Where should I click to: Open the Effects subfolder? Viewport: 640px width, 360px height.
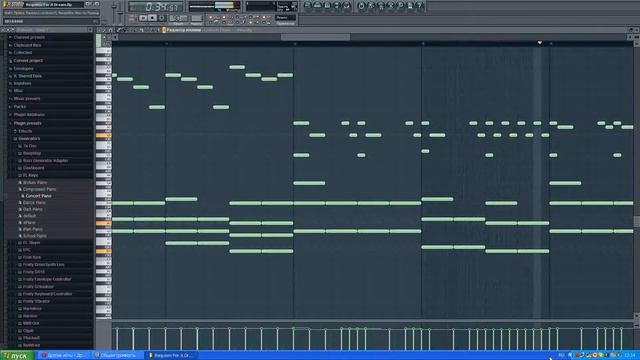[x=24, y=131]
